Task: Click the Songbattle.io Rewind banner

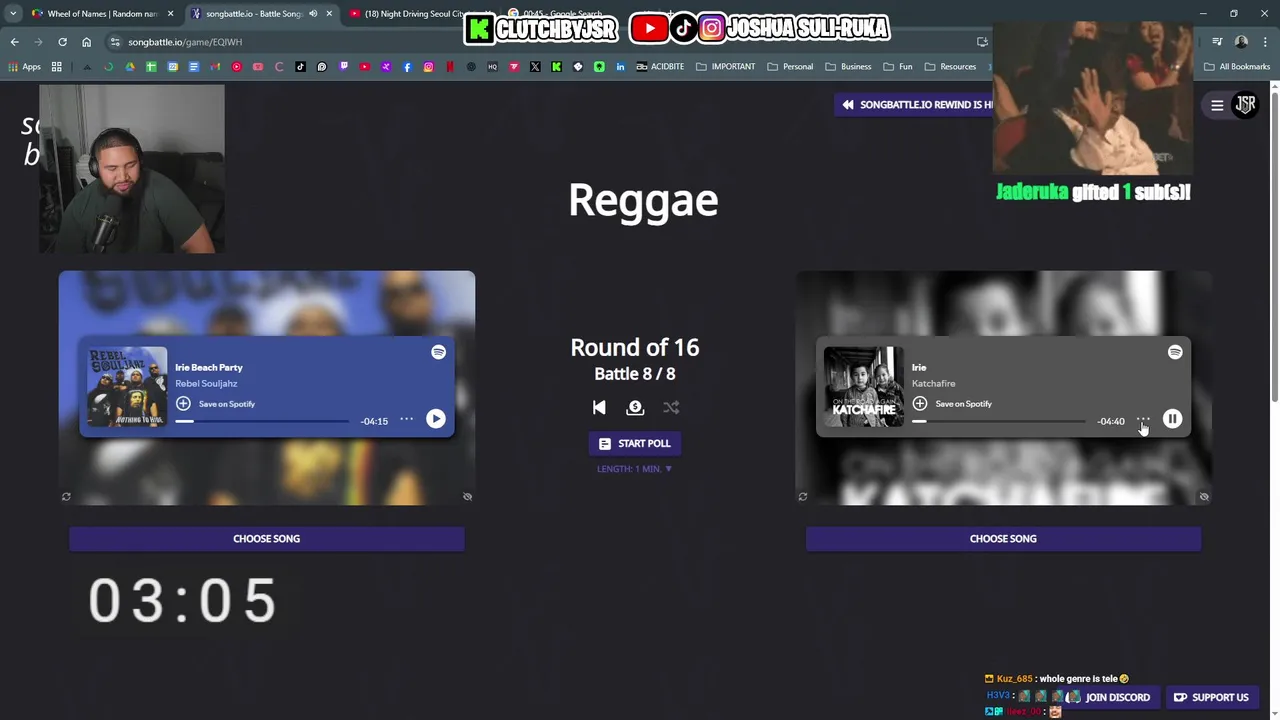Action: click(x=915, y=105)
